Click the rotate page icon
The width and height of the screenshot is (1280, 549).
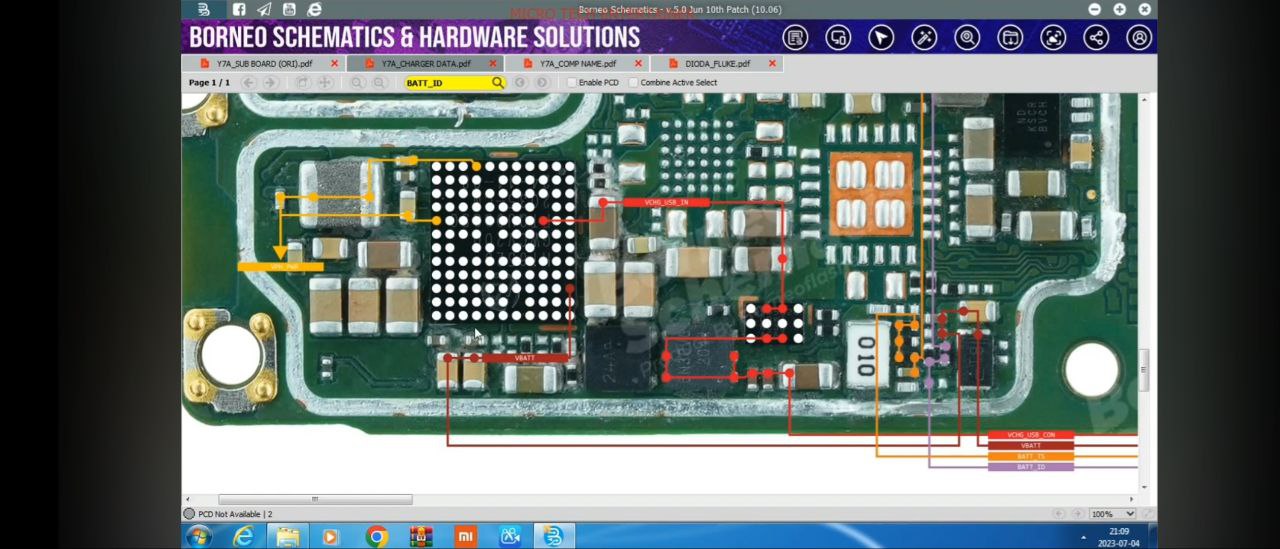click(302, 82)
